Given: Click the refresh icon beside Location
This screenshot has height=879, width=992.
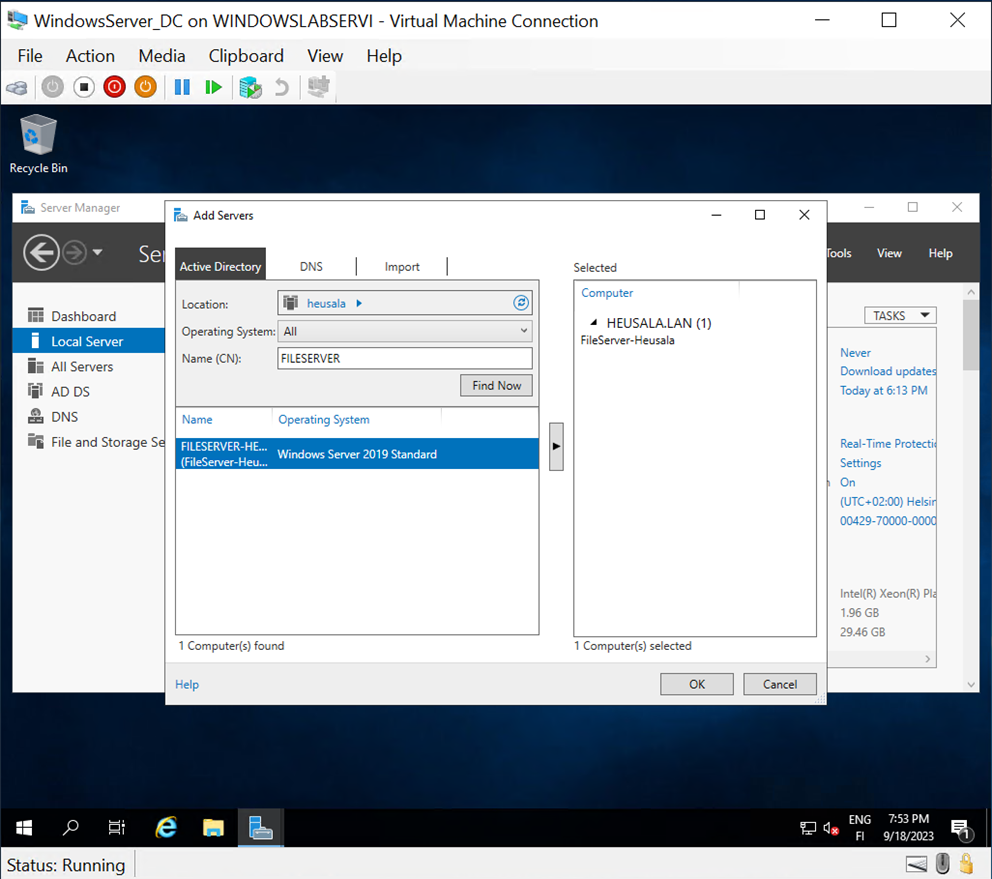Looking at the screenshot, I should (519, 302).
